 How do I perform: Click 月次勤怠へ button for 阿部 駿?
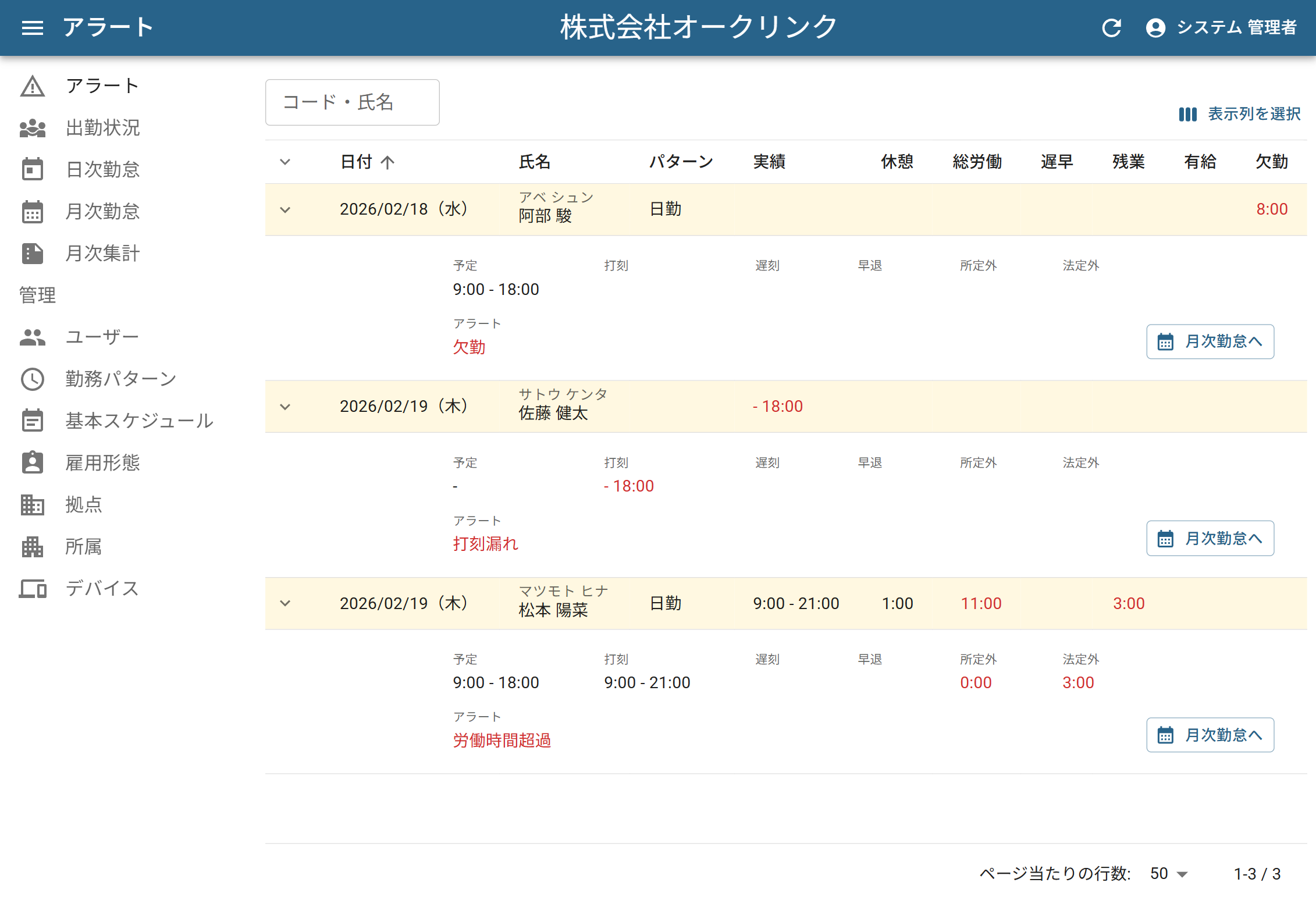[1210, 341]
